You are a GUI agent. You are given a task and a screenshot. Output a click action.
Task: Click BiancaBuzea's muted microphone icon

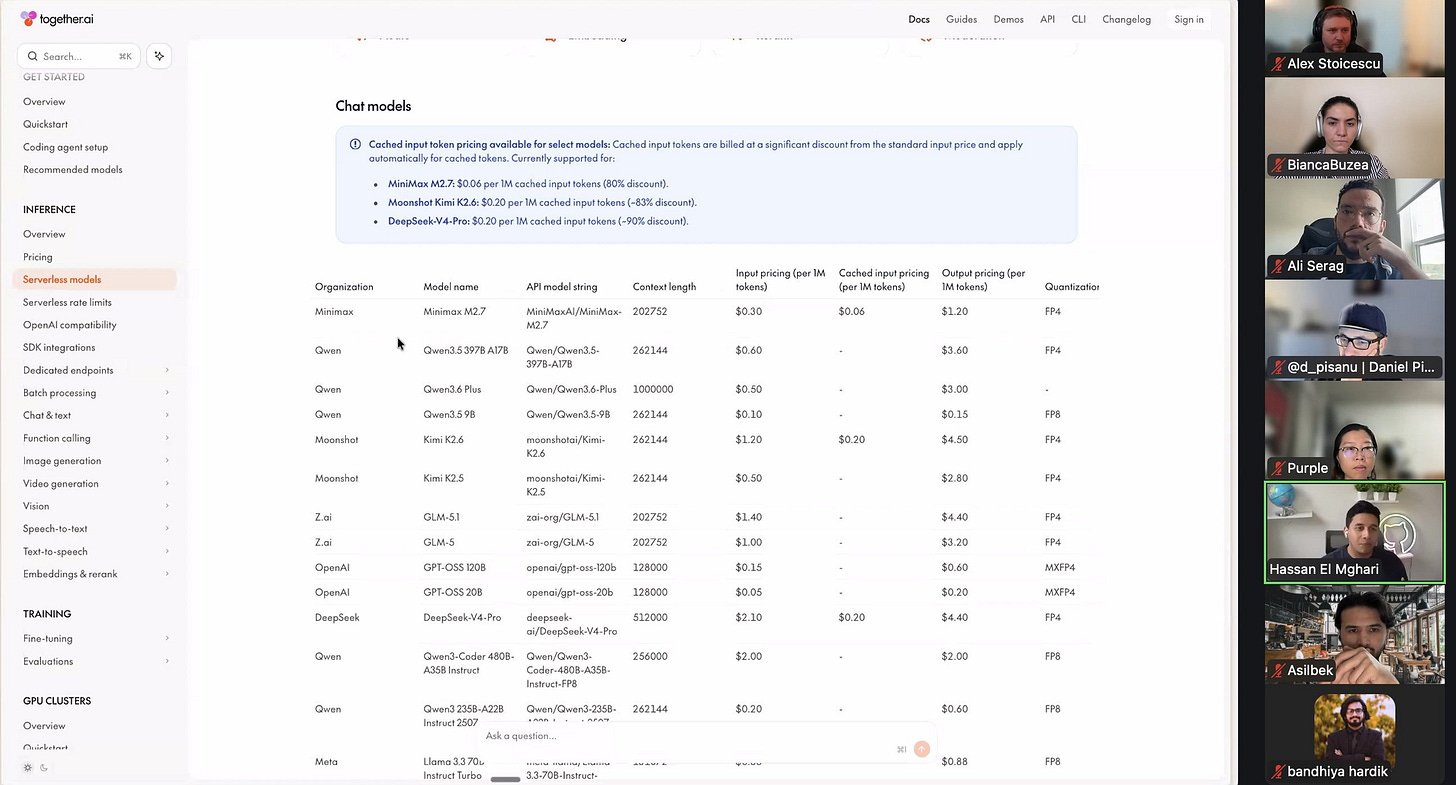pos(1277,165)
